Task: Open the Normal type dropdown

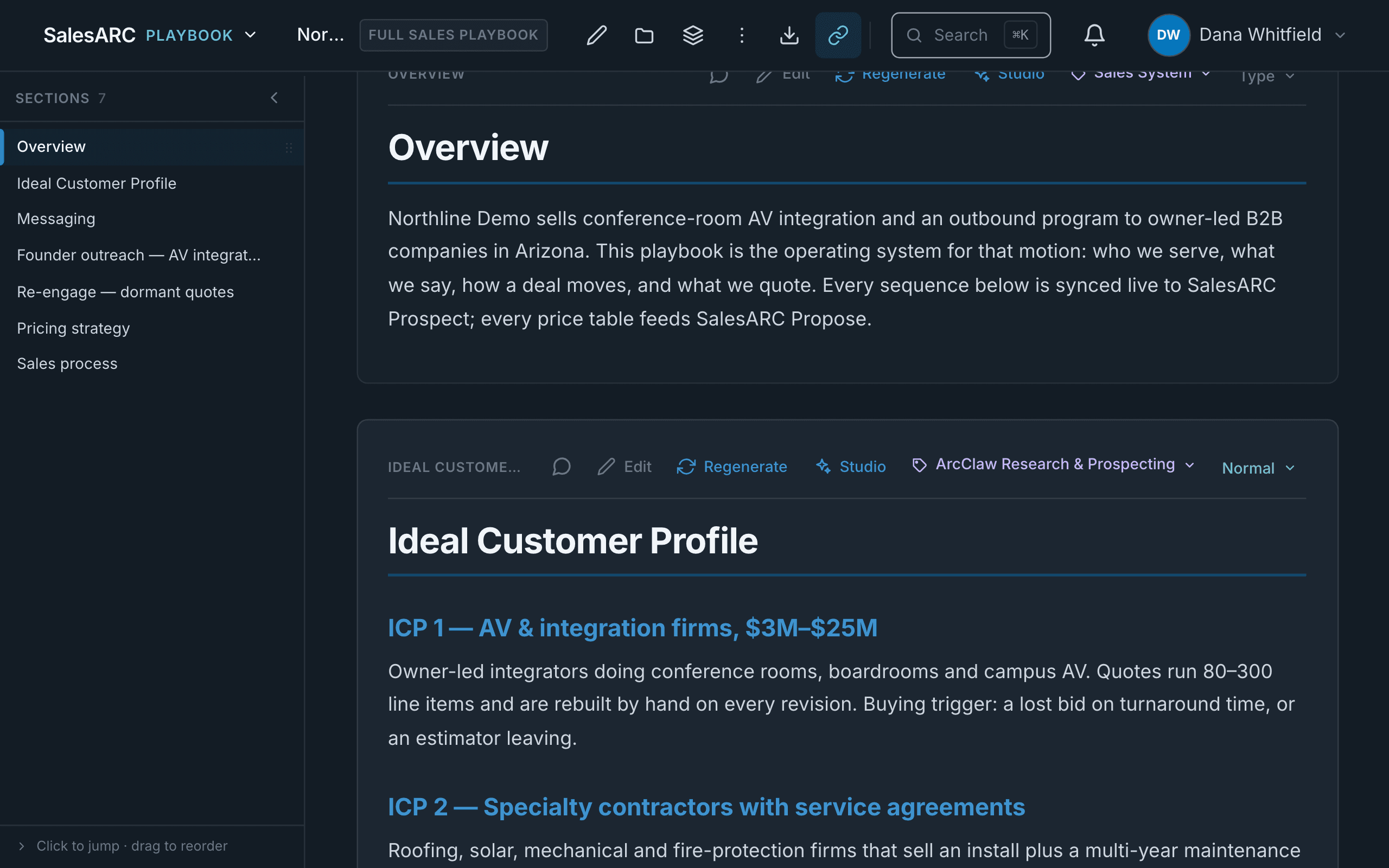Action: coord(1258,468)
